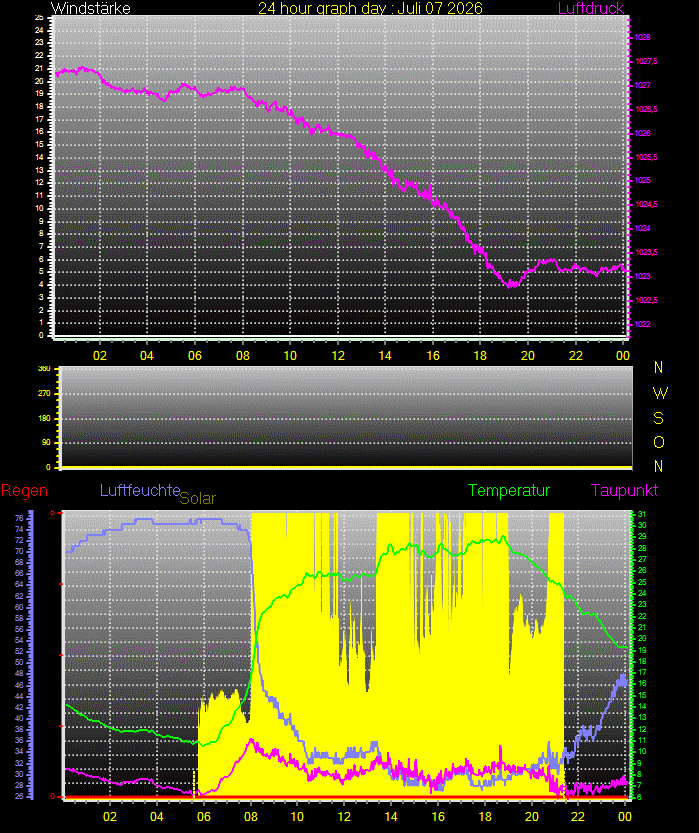699x833 pixels.
Task: Click the 1024,5 pressure axis value
Action: 646,205
